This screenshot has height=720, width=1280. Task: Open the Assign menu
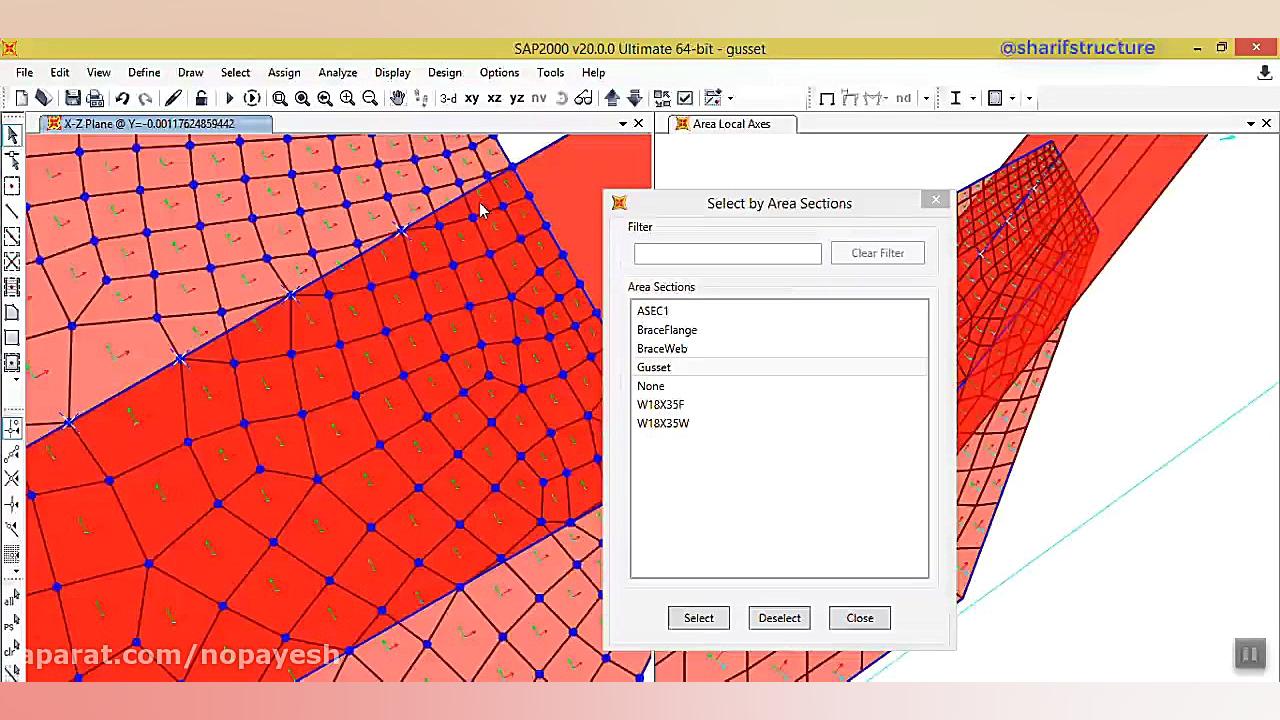coord(284,73)
